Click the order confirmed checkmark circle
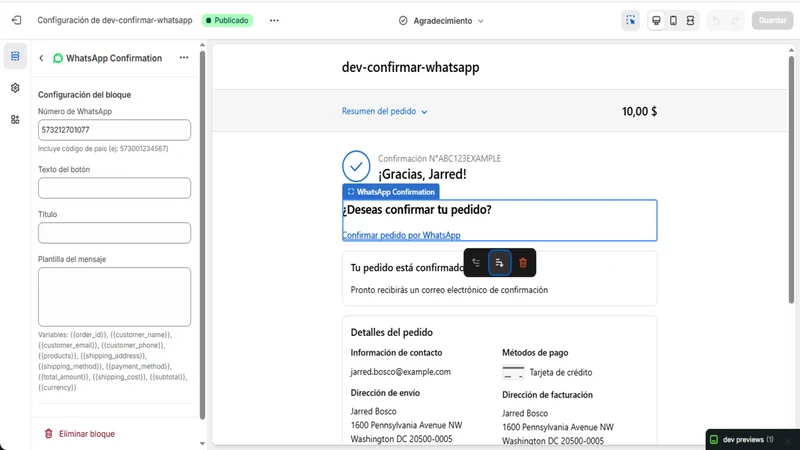 (356, 166)
